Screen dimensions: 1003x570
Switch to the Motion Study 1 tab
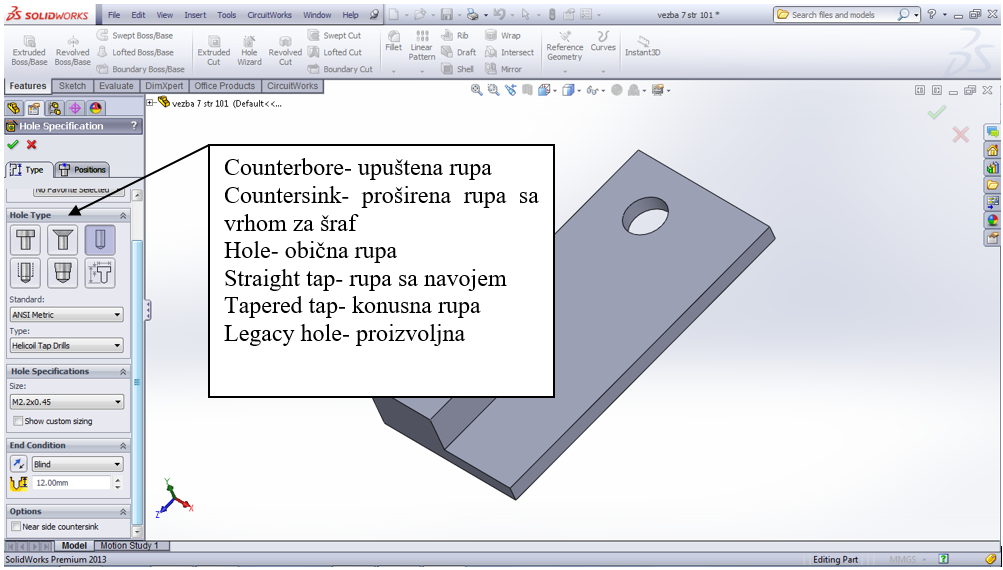pos(129,546)
